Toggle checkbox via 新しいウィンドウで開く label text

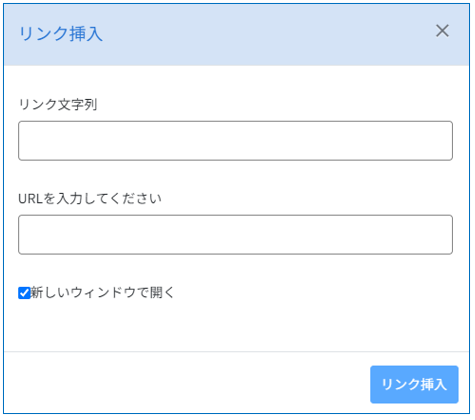pos(102,293)
